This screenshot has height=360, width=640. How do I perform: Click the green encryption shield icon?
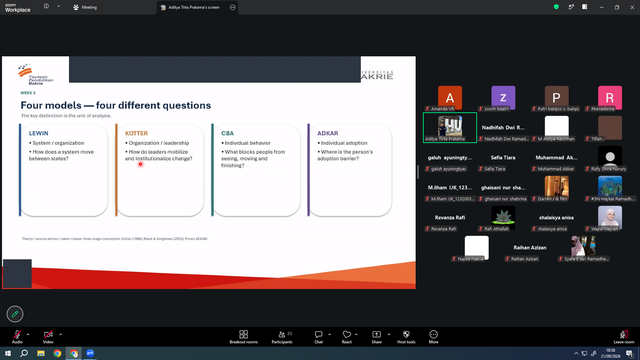click(556, 7)
